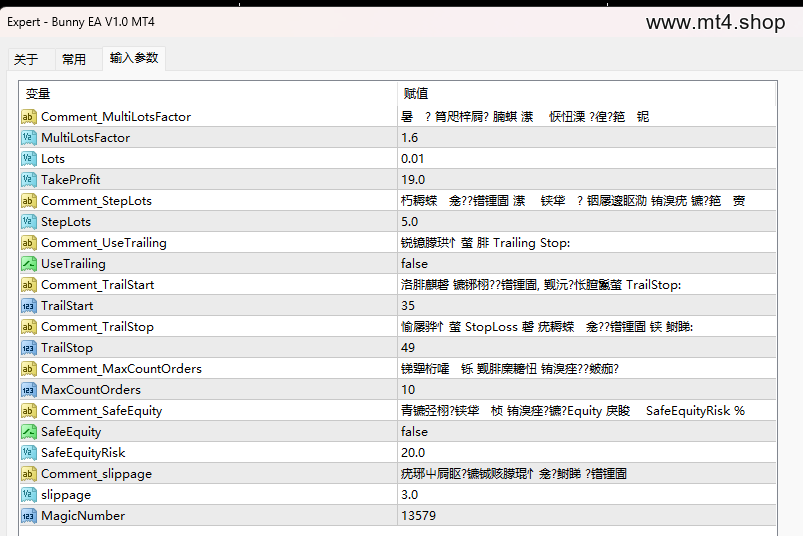Click the SafeEquityRisk parameter icon
Screen dimensions: 803x536
tap(29, 453)
